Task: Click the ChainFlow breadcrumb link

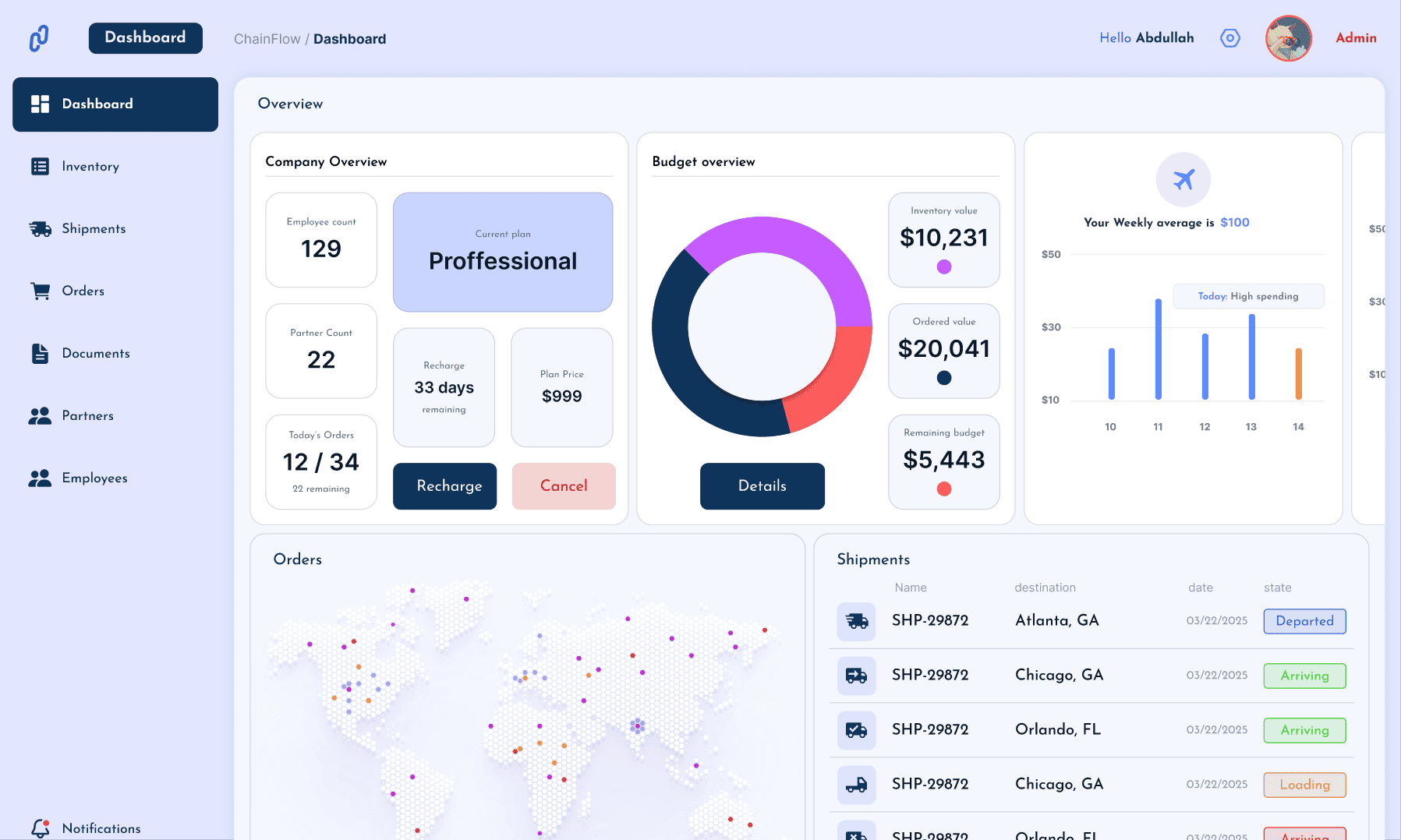Action: (267, 39)
